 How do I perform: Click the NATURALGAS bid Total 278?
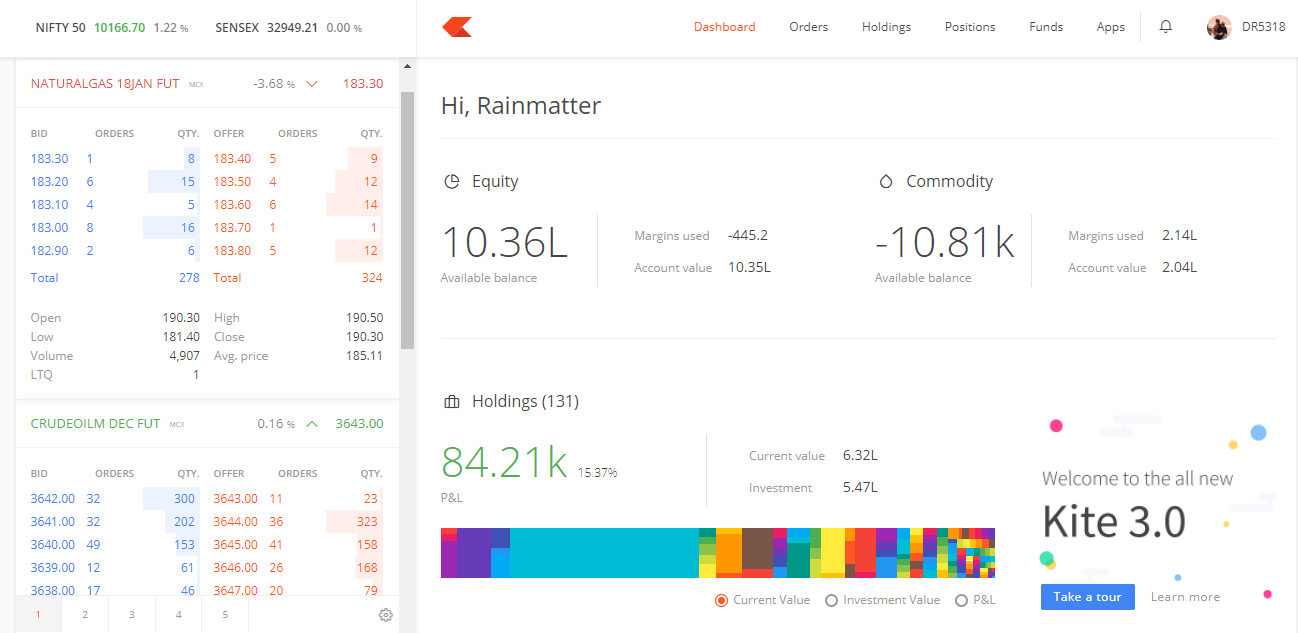[x=189, y=278]
